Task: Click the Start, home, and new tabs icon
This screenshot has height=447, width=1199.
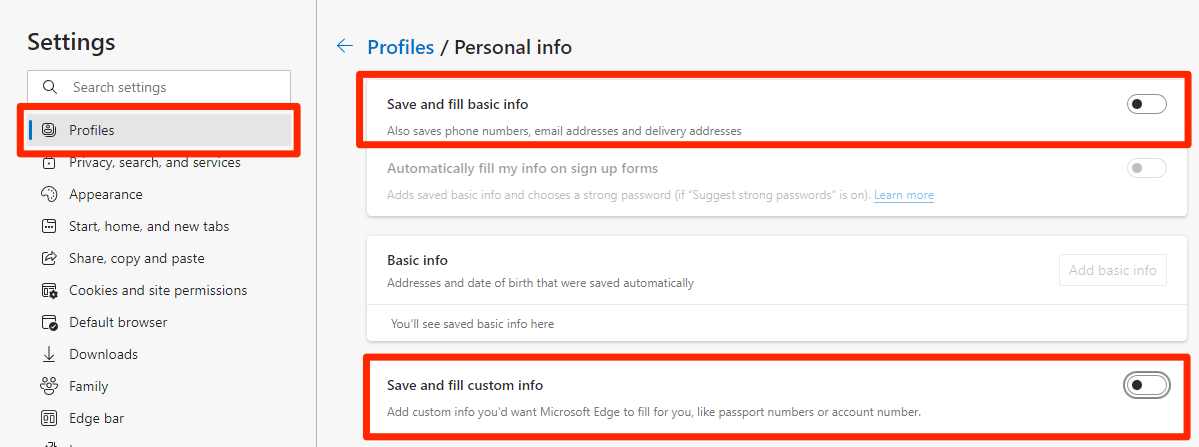Action: [x=49, y=227]
